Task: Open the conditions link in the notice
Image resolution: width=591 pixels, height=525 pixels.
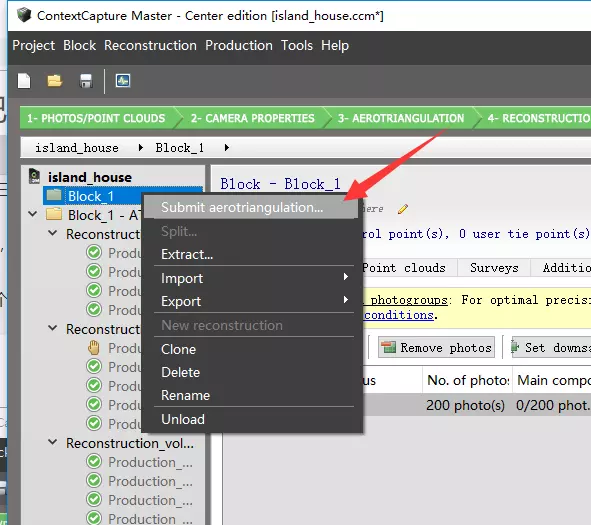Action: click(398, 315)
